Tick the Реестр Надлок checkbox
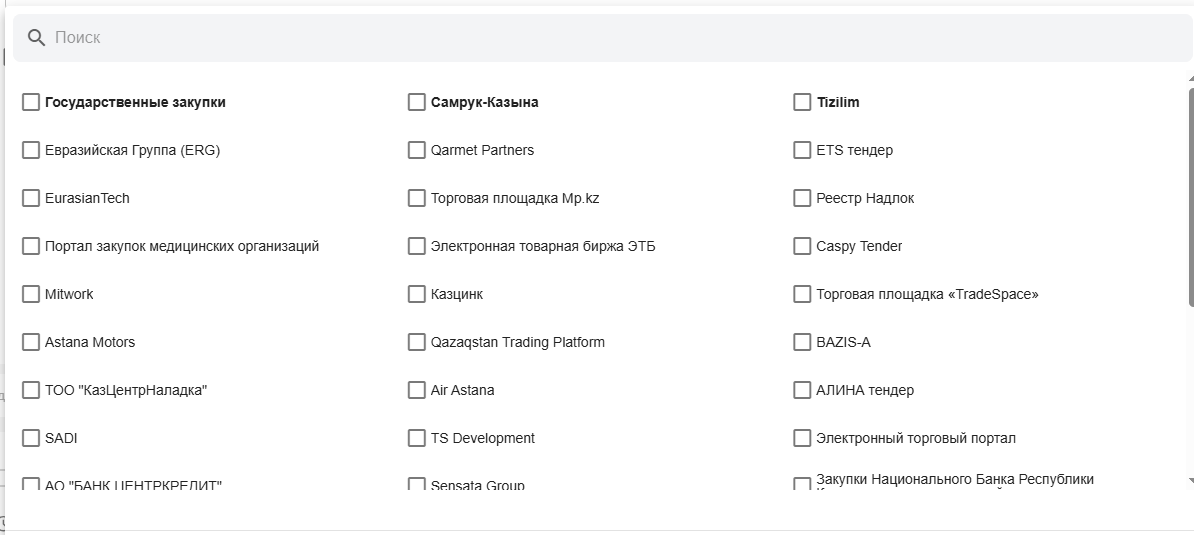1194x535 pixels. click(802, 198)
